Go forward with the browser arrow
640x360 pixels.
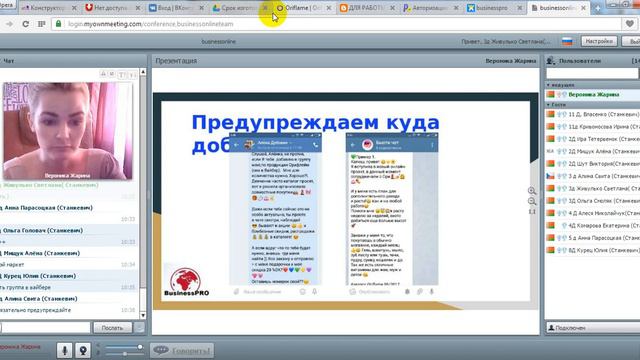point(9,24)
